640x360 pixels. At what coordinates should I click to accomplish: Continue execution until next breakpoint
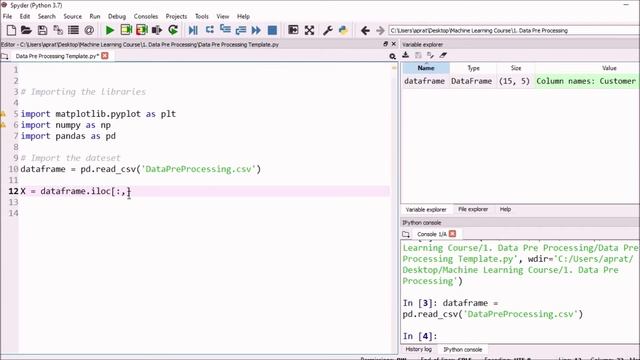(x=256, y=30)
